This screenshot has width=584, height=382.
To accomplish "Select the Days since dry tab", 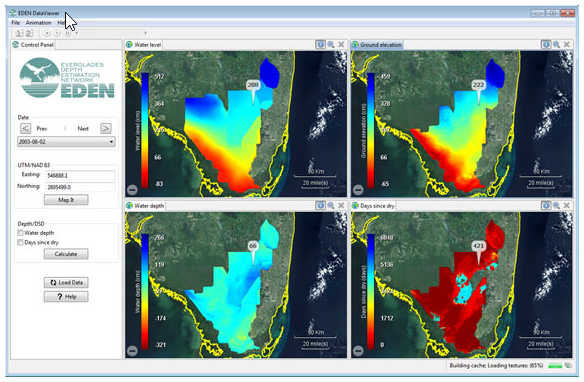I will click(x=373, y=206).
